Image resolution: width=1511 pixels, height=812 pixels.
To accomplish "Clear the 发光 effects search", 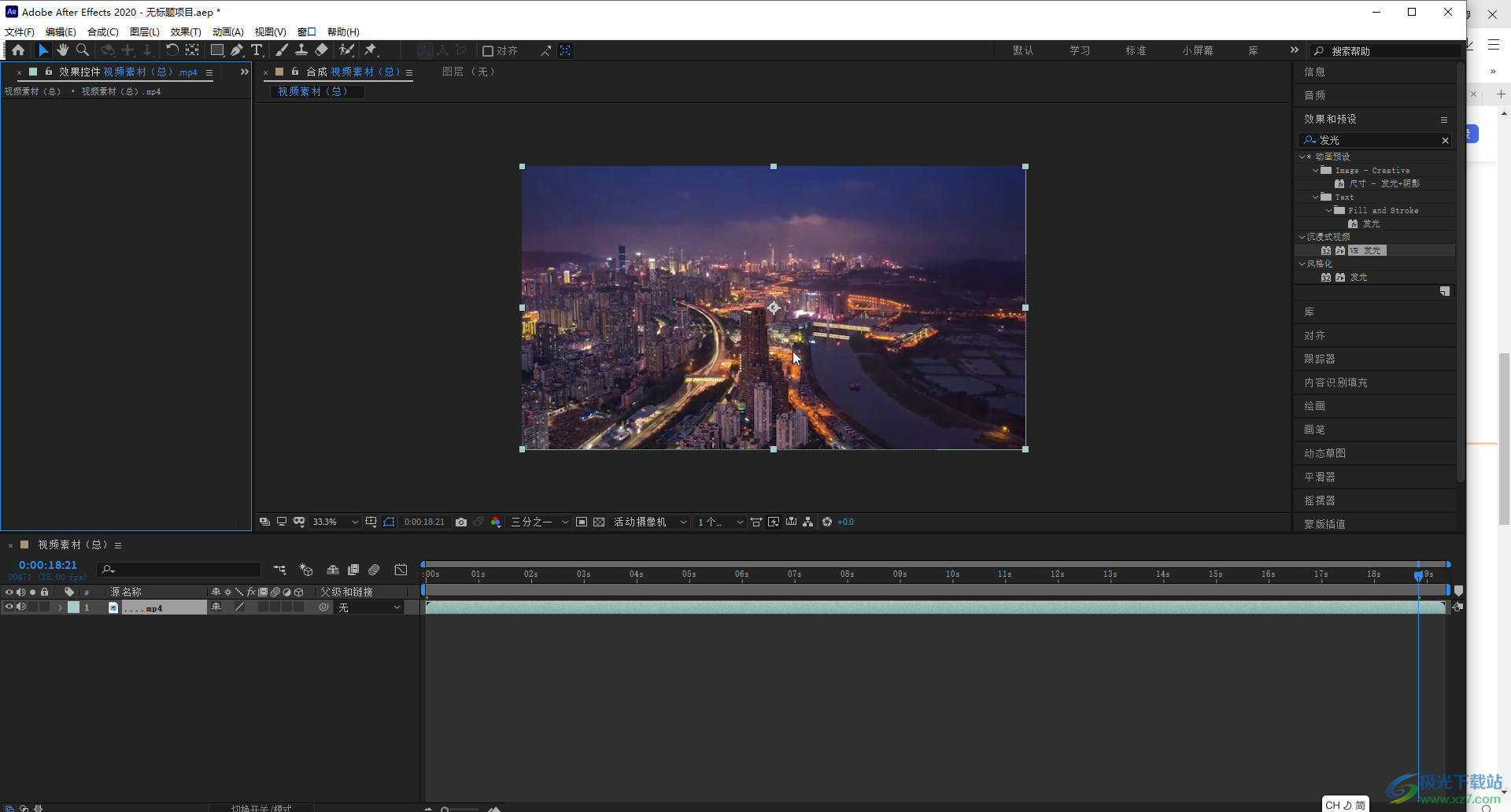I will (x=1445, y=140).
